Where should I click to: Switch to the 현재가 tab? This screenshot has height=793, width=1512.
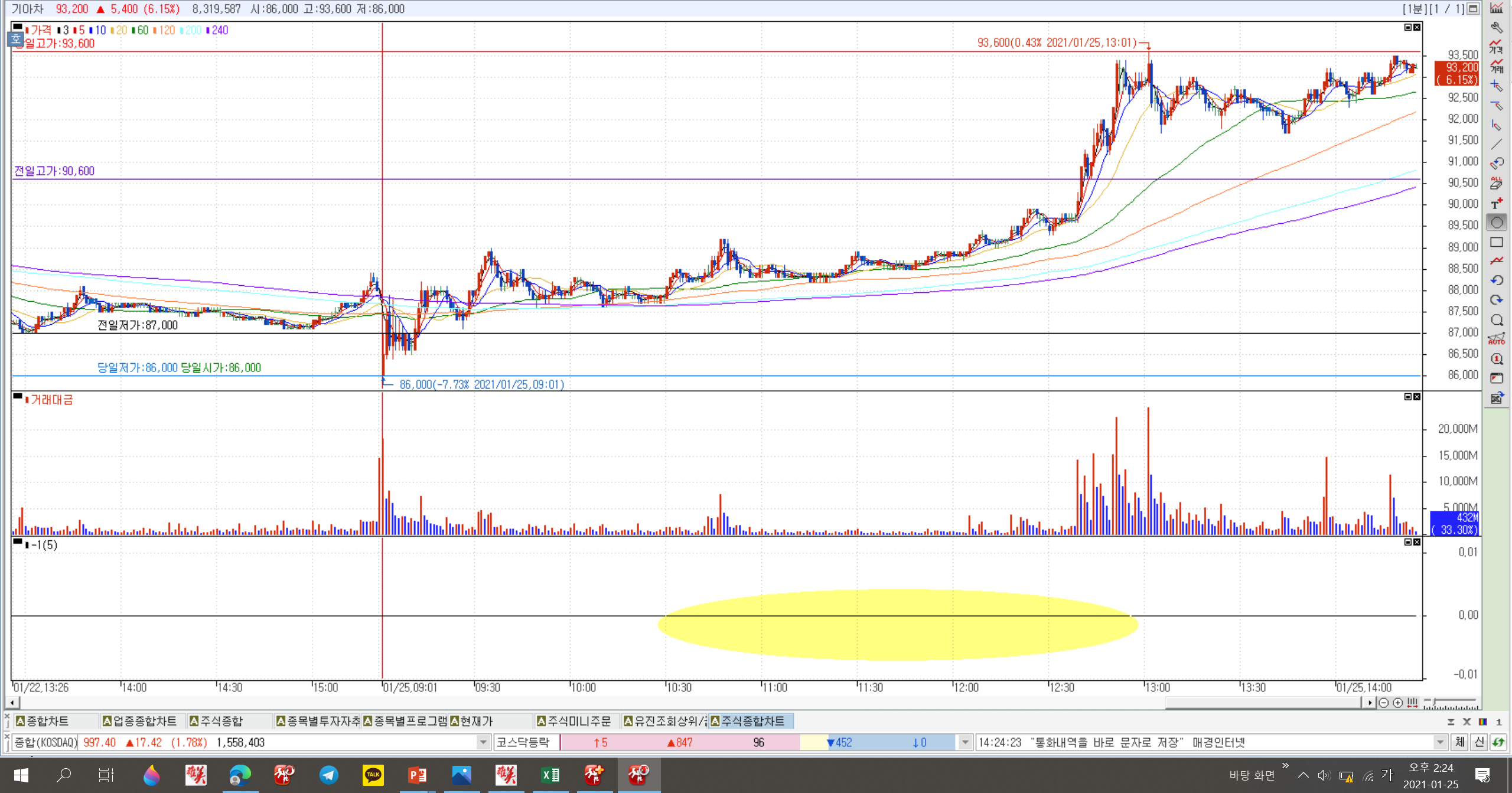pyautogui.click(x=475, y=721)
